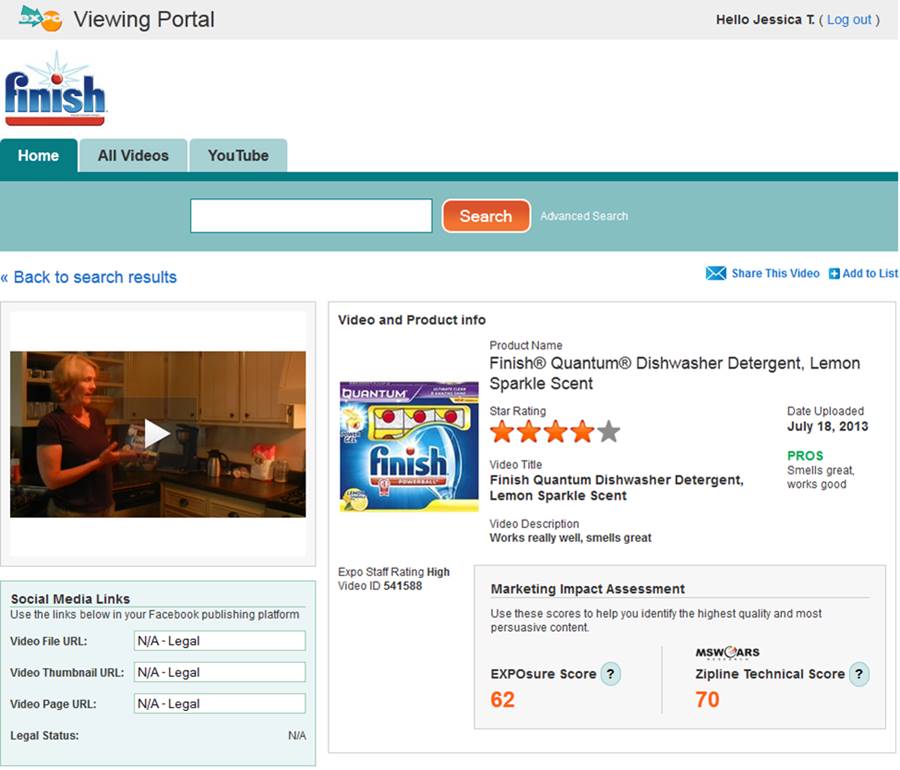
Task: Go Back to search results
Action: (89, 277)
